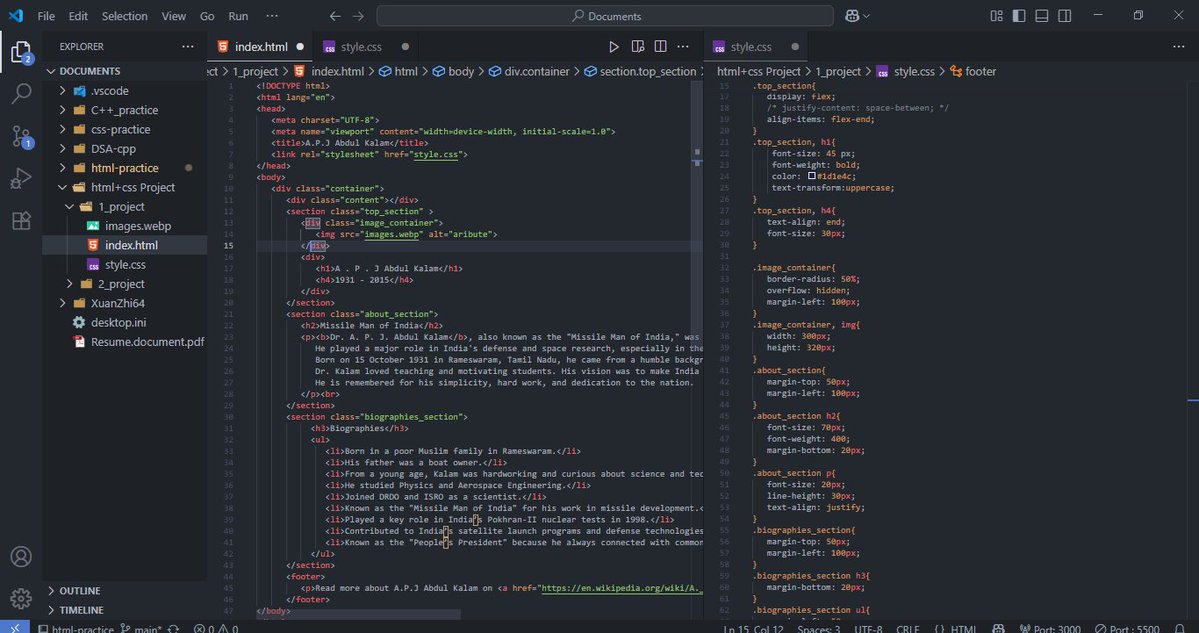
Task: Open More Actions for the right style.css group
Action: pos(1178,47)
